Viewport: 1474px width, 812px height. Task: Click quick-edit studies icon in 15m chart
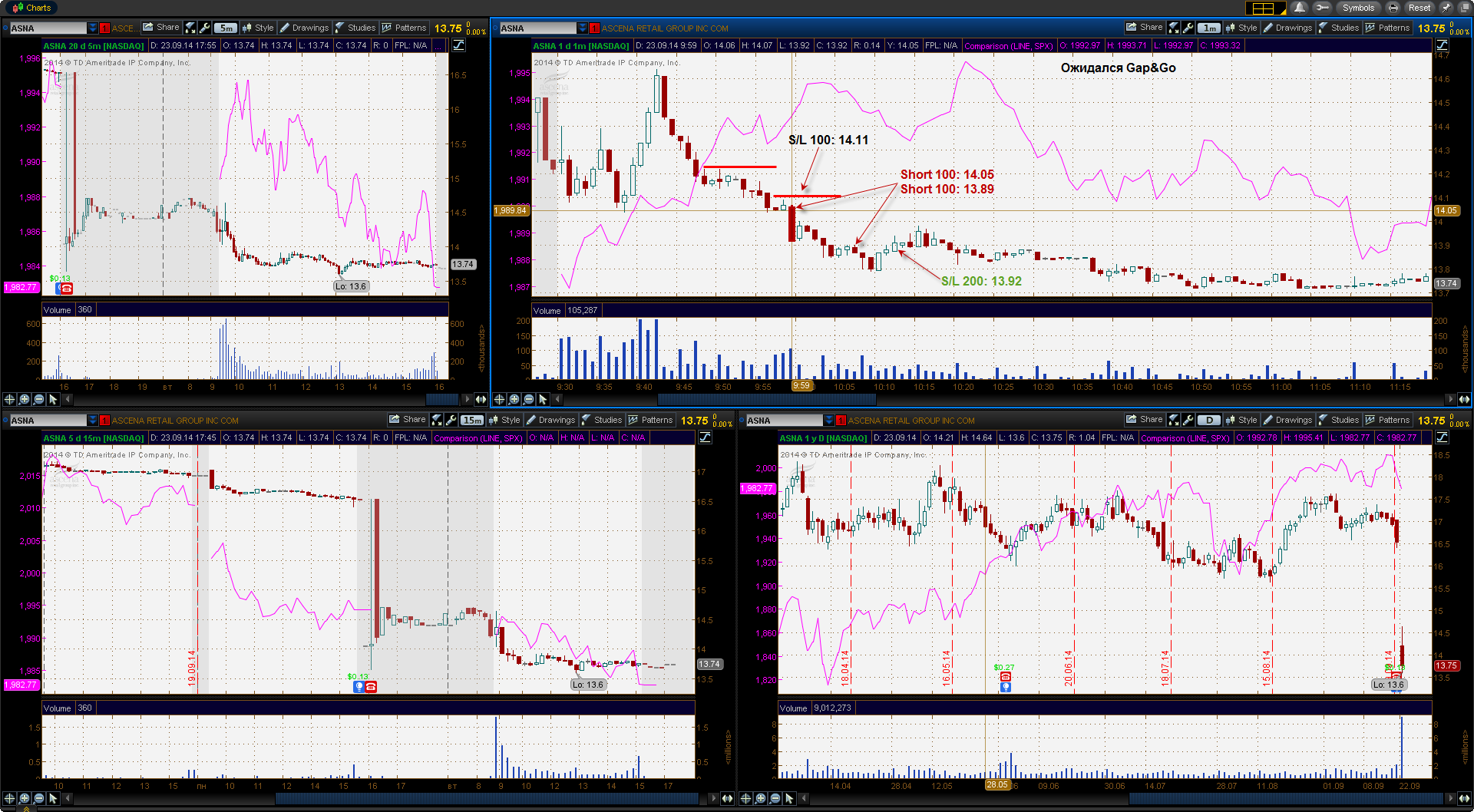pos(437,420)
